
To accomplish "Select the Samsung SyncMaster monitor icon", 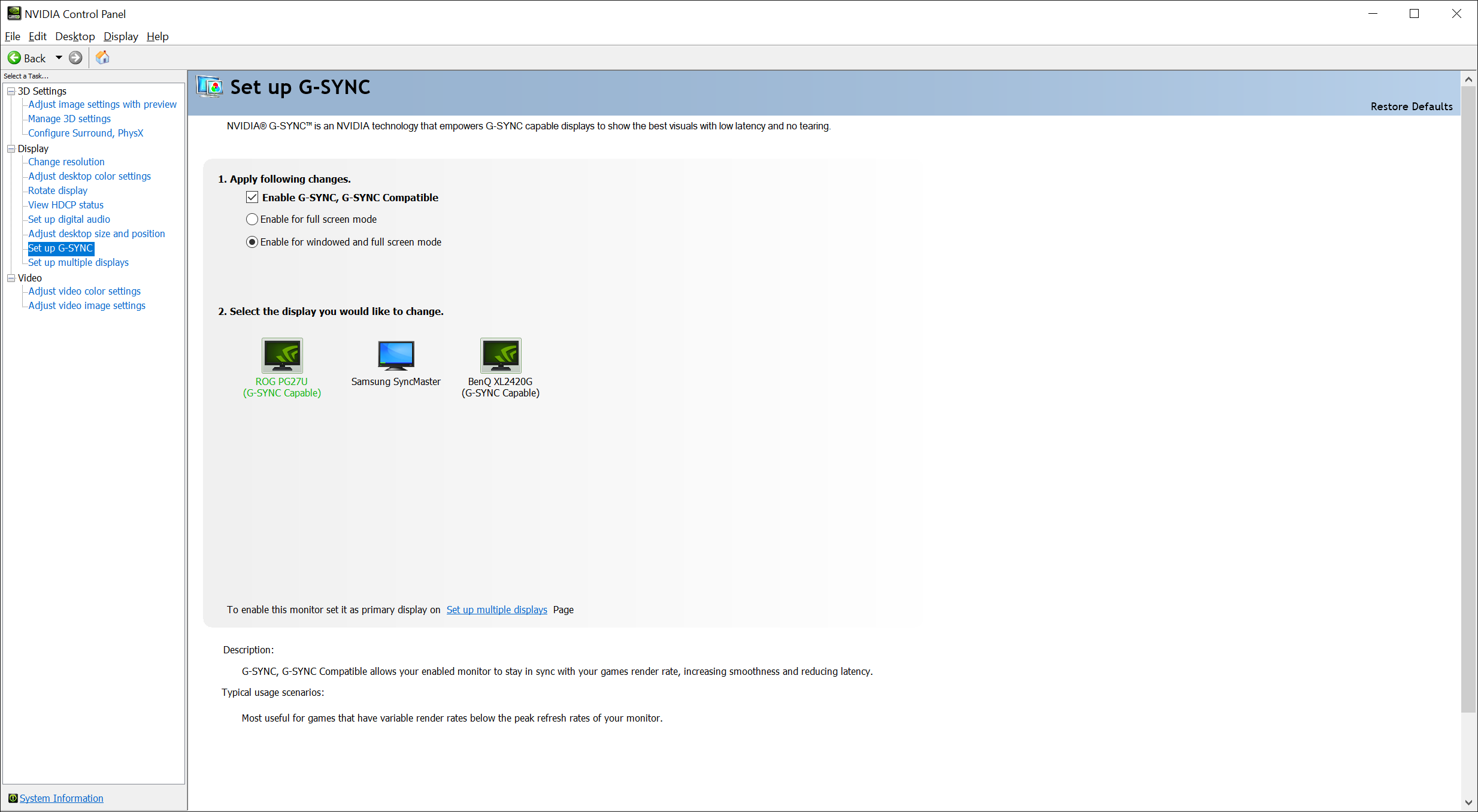I will pyautogui.click(x=396, y=355).
